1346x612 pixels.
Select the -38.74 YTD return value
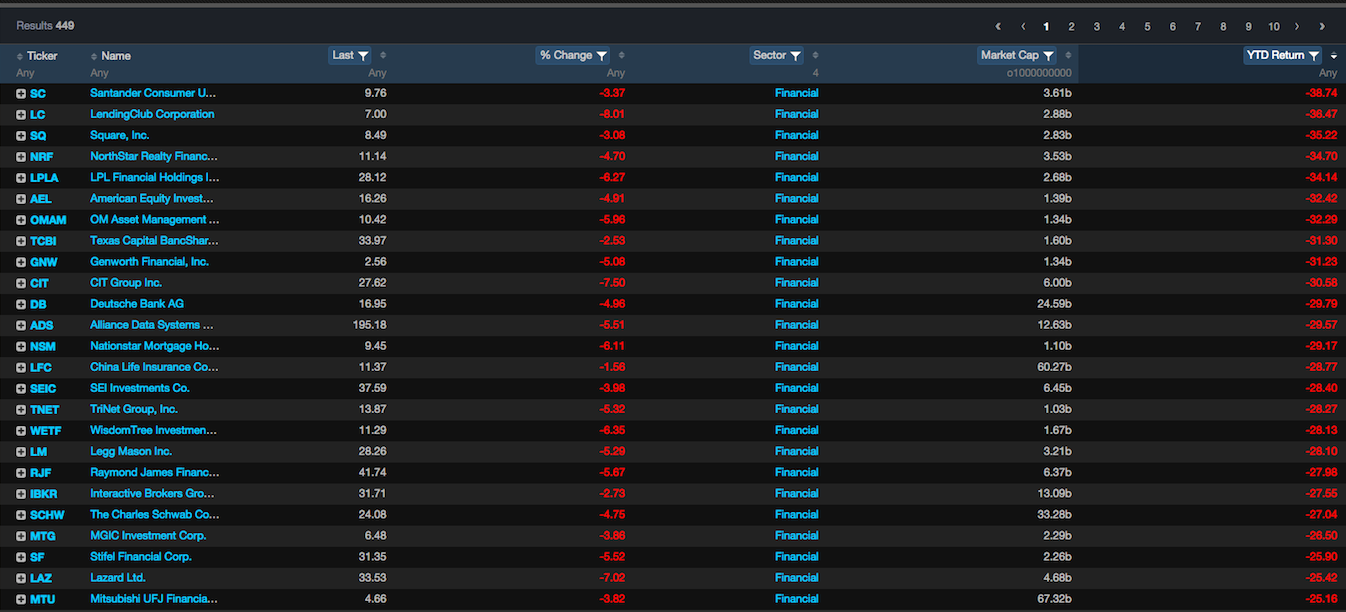click(x=1321, y=93)
